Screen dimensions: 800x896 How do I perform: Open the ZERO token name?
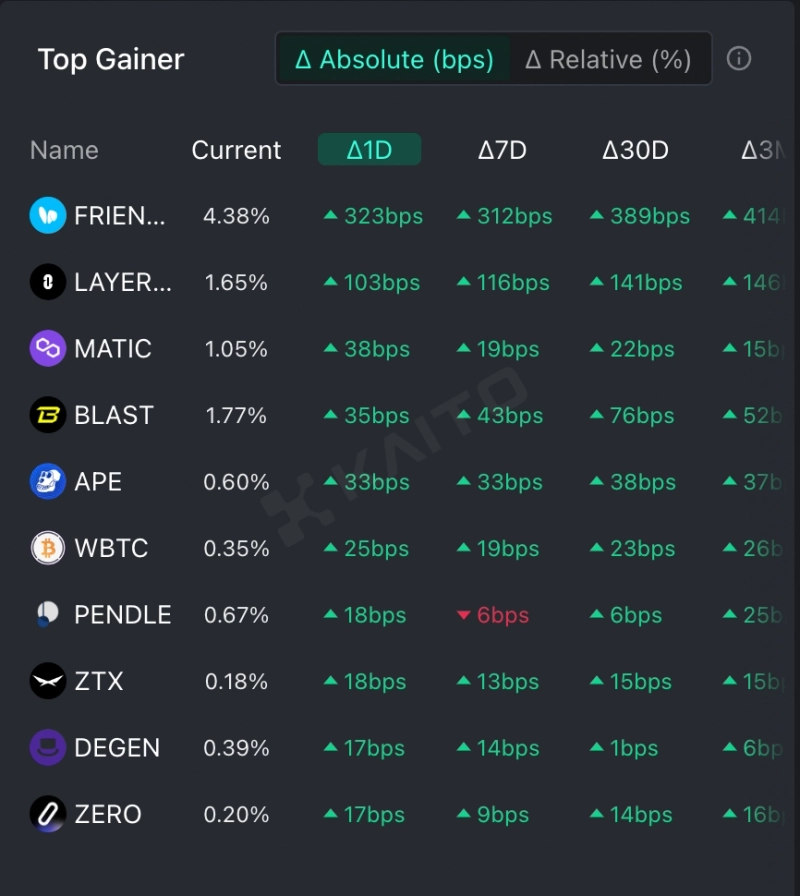[x=108, y=814]
